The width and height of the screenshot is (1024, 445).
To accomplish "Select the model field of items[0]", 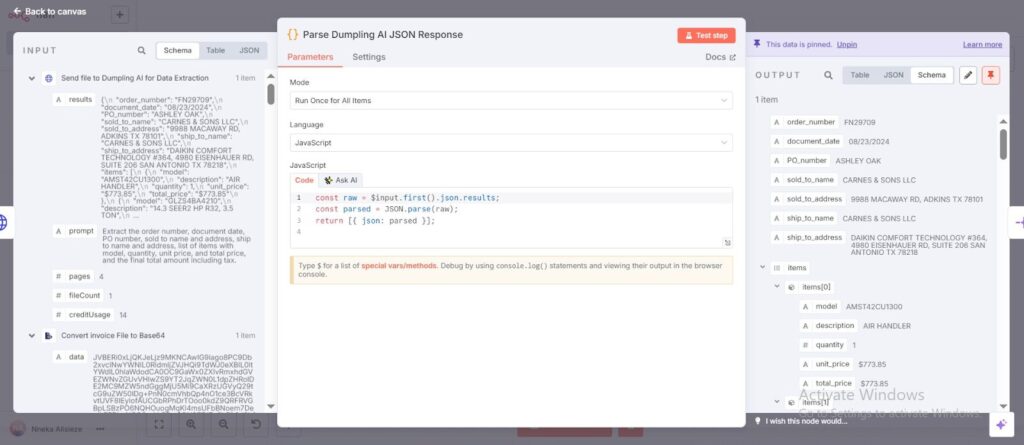I will pyautogui.click(x=820, y=306).
